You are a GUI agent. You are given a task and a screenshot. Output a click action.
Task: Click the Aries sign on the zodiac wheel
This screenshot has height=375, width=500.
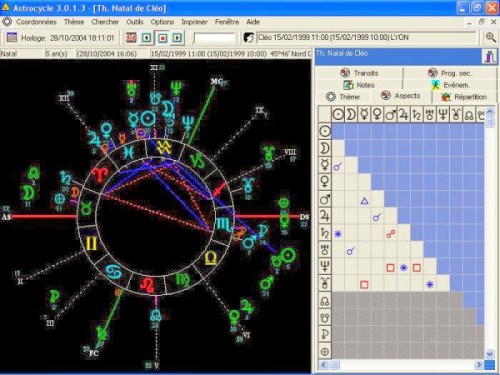point(100,174)
